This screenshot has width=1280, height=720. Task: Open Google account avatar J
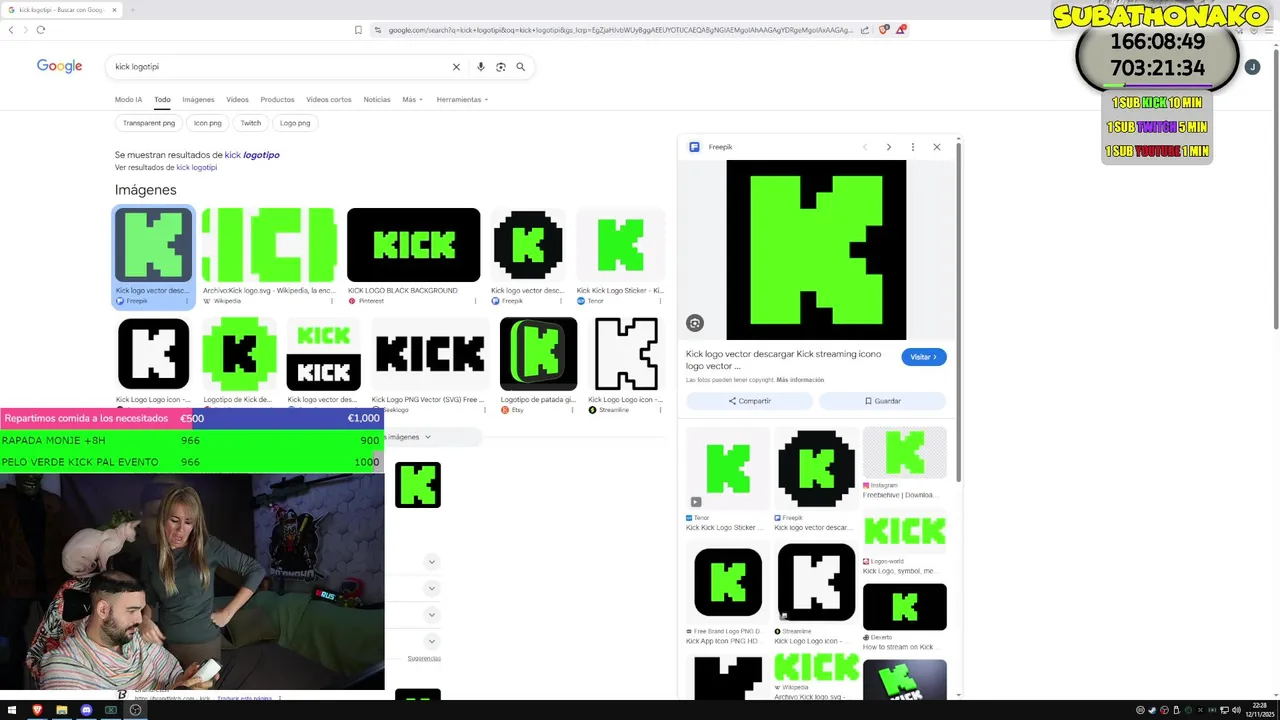point(1252,67)
